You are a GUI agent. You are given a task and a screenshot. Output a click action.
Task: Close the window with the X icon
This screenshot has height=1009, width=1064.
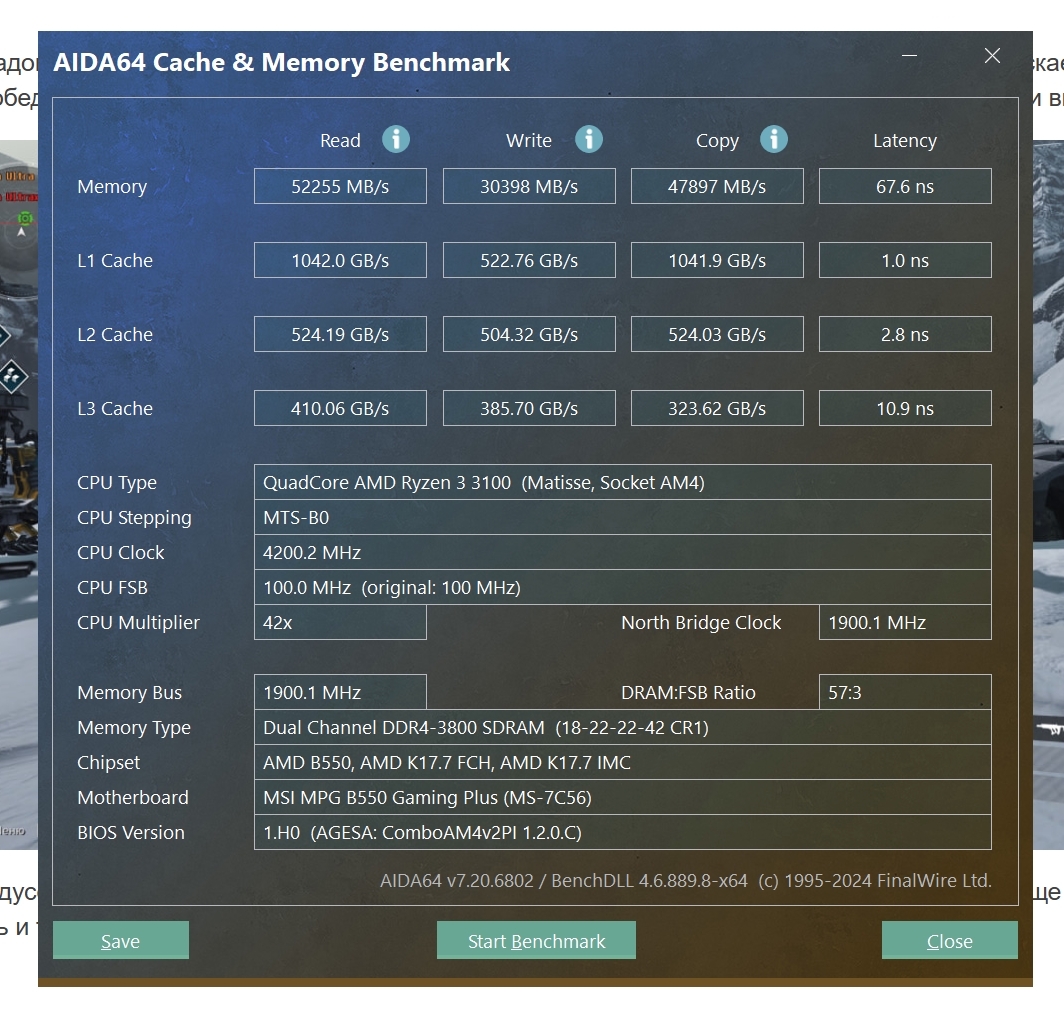pos(992,56)
